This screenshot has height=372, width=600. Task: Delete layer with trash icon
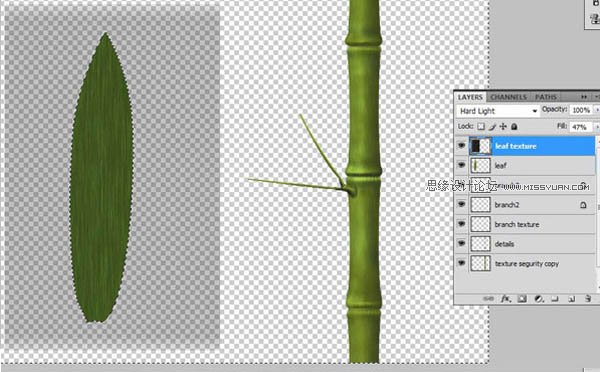(588, 299)
